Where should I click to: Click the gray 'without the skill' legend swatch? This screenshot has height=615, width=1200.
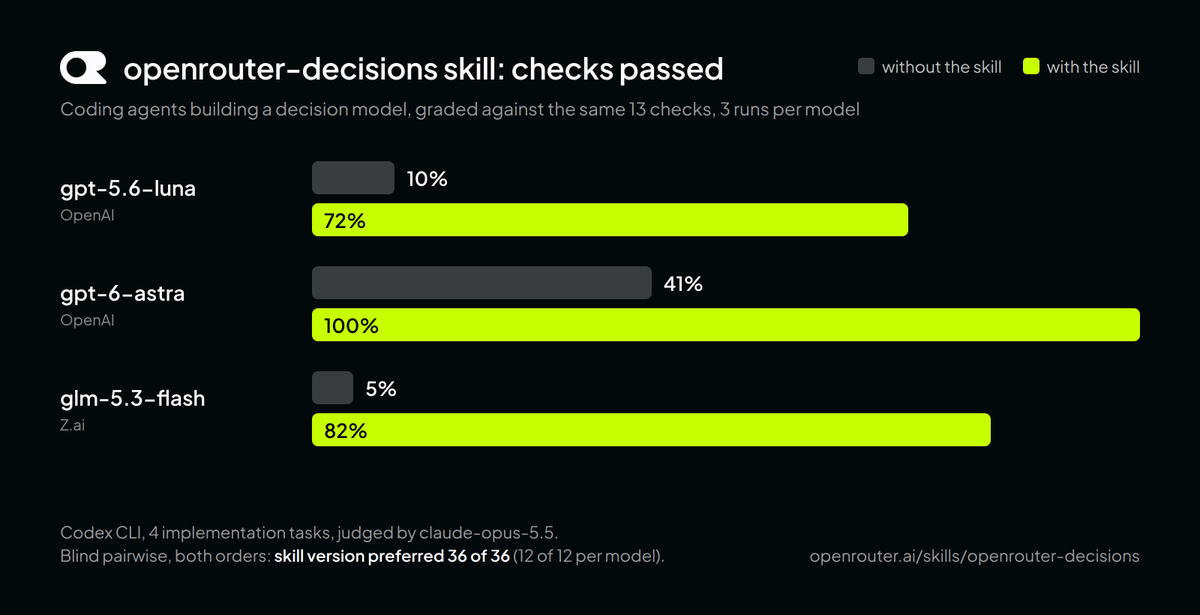(866, 67)
